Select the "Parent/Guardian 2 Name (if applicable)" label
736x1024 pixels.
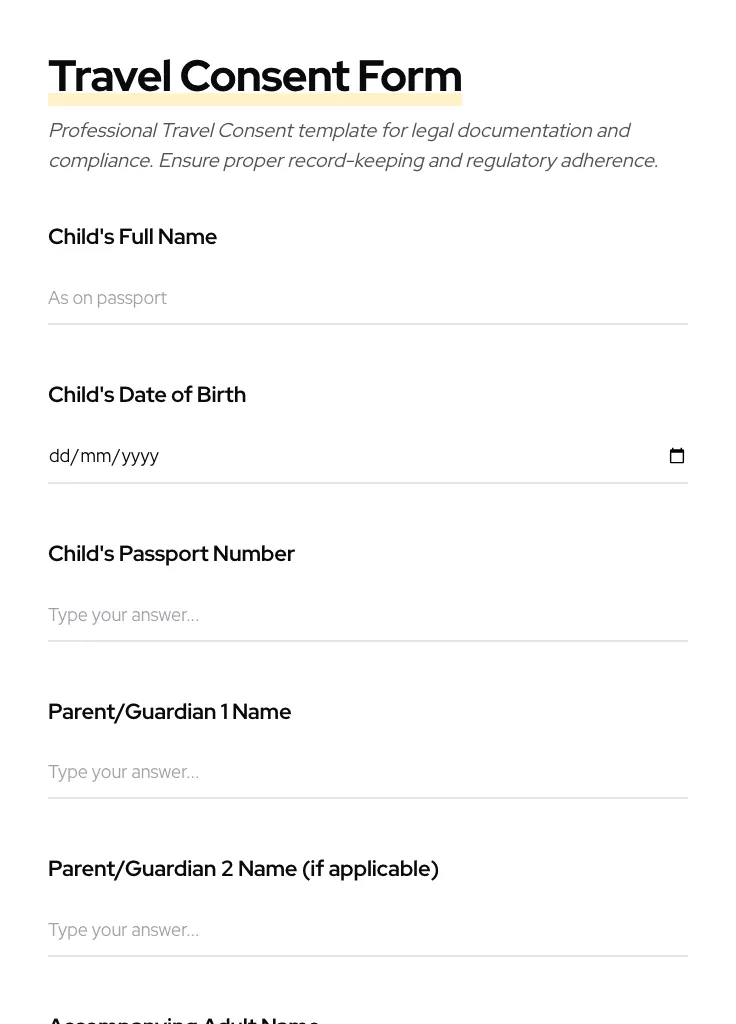[243, 869]
